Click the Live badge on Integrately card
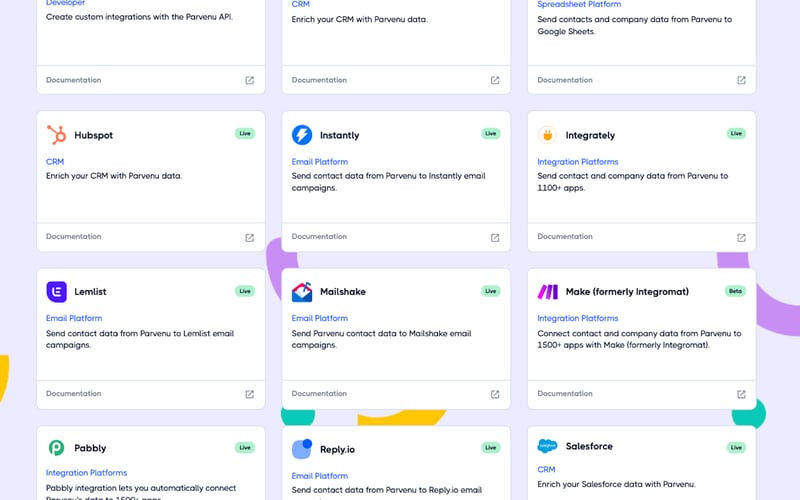800x500 pixels. (736, 134)
